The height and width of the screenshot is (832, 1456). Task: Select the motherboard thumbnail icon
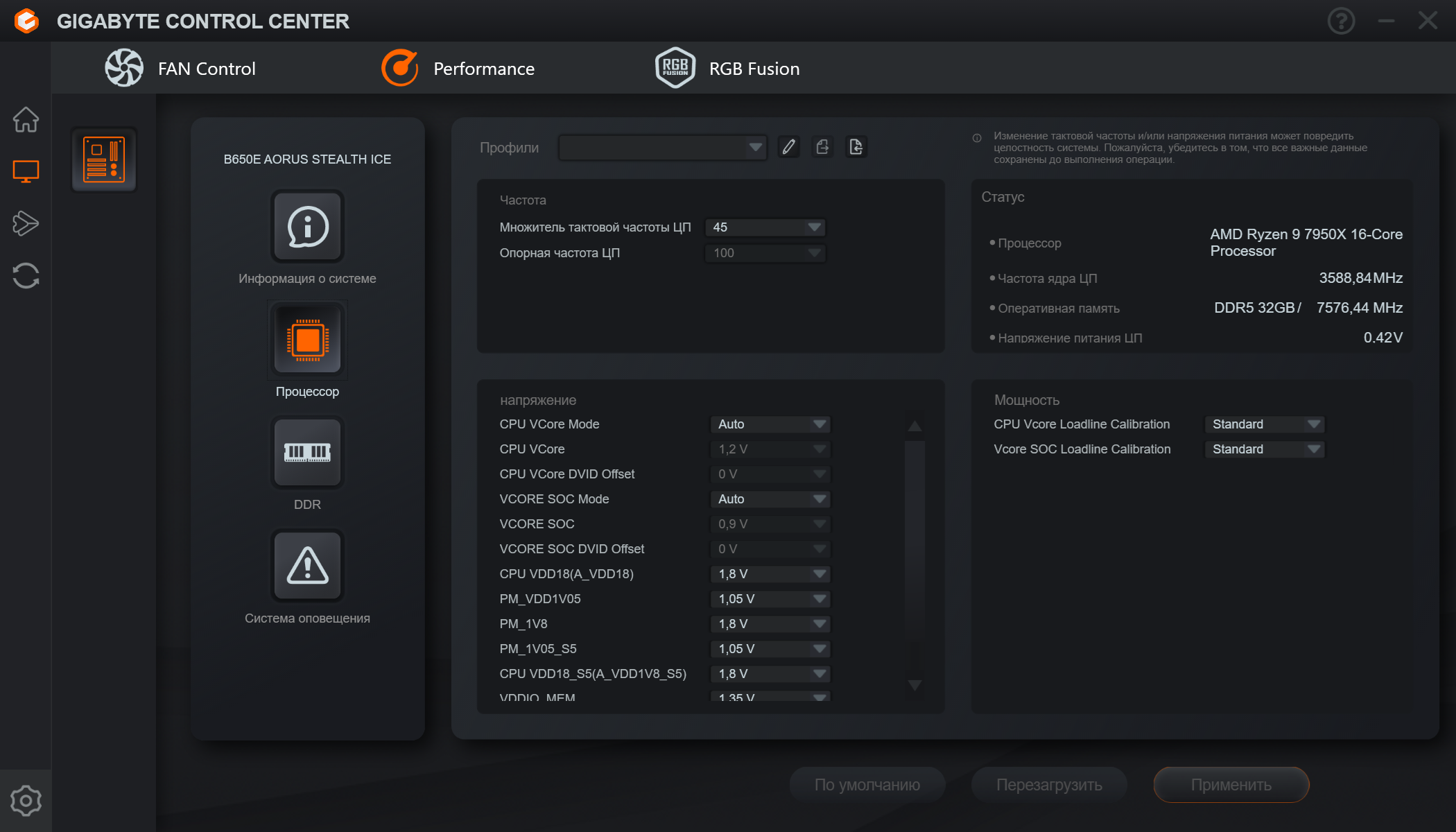click(x=104, y=159)
